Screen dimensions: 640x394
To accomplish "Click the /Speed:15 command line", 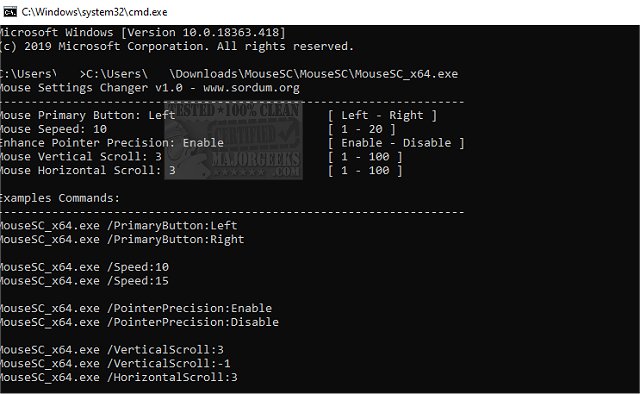I will [84, 281].
